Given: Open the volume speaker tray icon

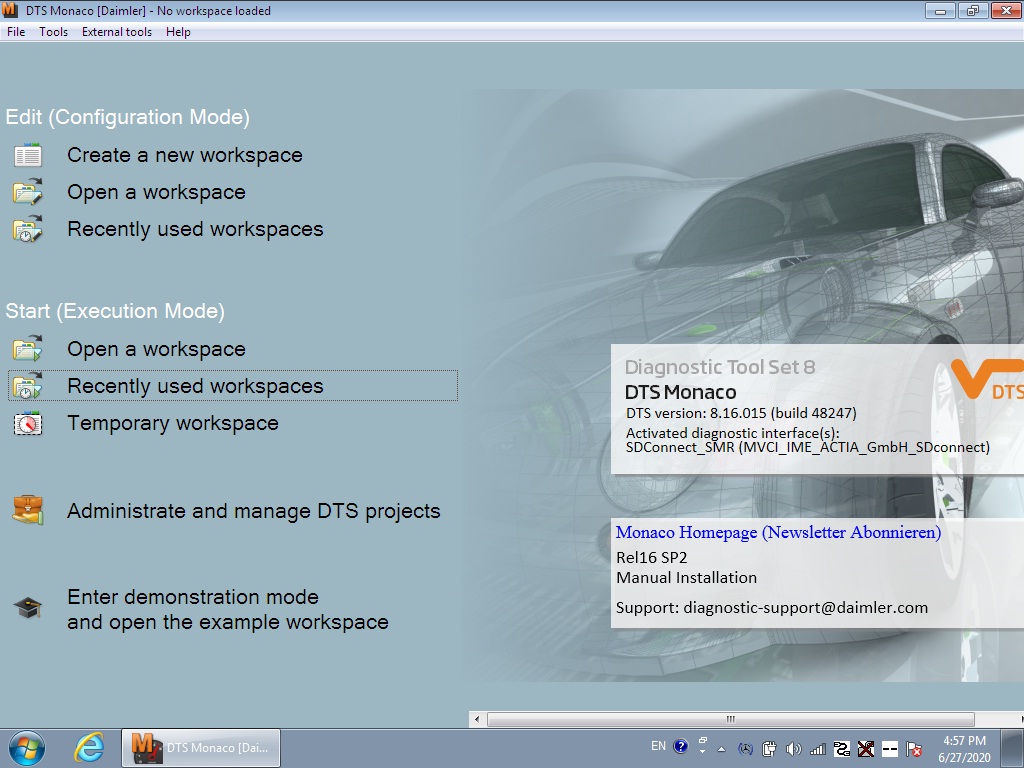Looking at the screenshot, I should [x=794, y=748].
